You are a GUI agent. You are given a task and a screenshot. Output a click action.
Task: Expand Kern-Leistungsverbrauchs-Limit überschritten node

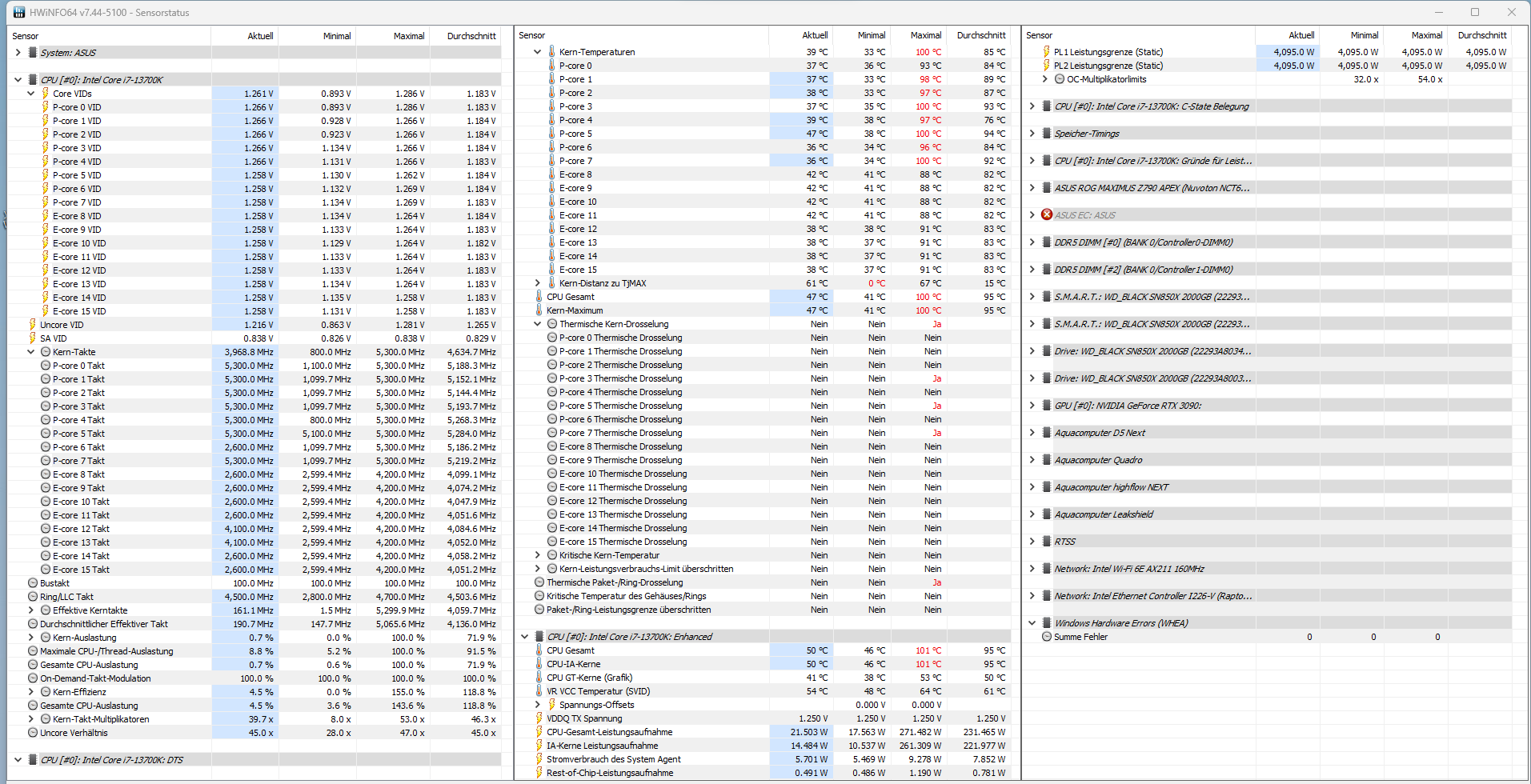(537, 569)
